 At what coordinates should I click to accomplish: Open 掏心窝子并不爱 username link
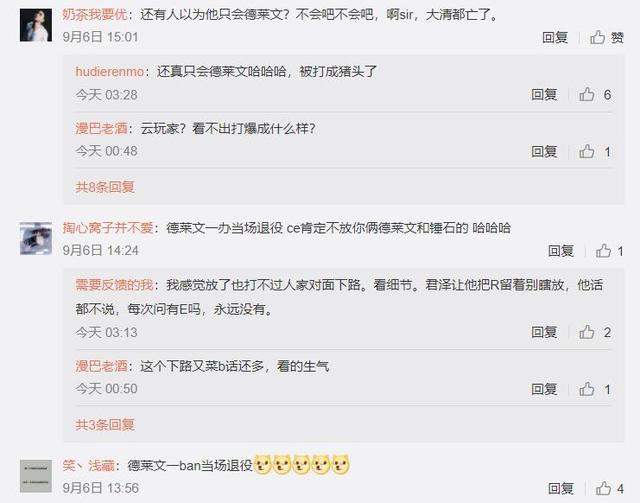pos(108,227)
